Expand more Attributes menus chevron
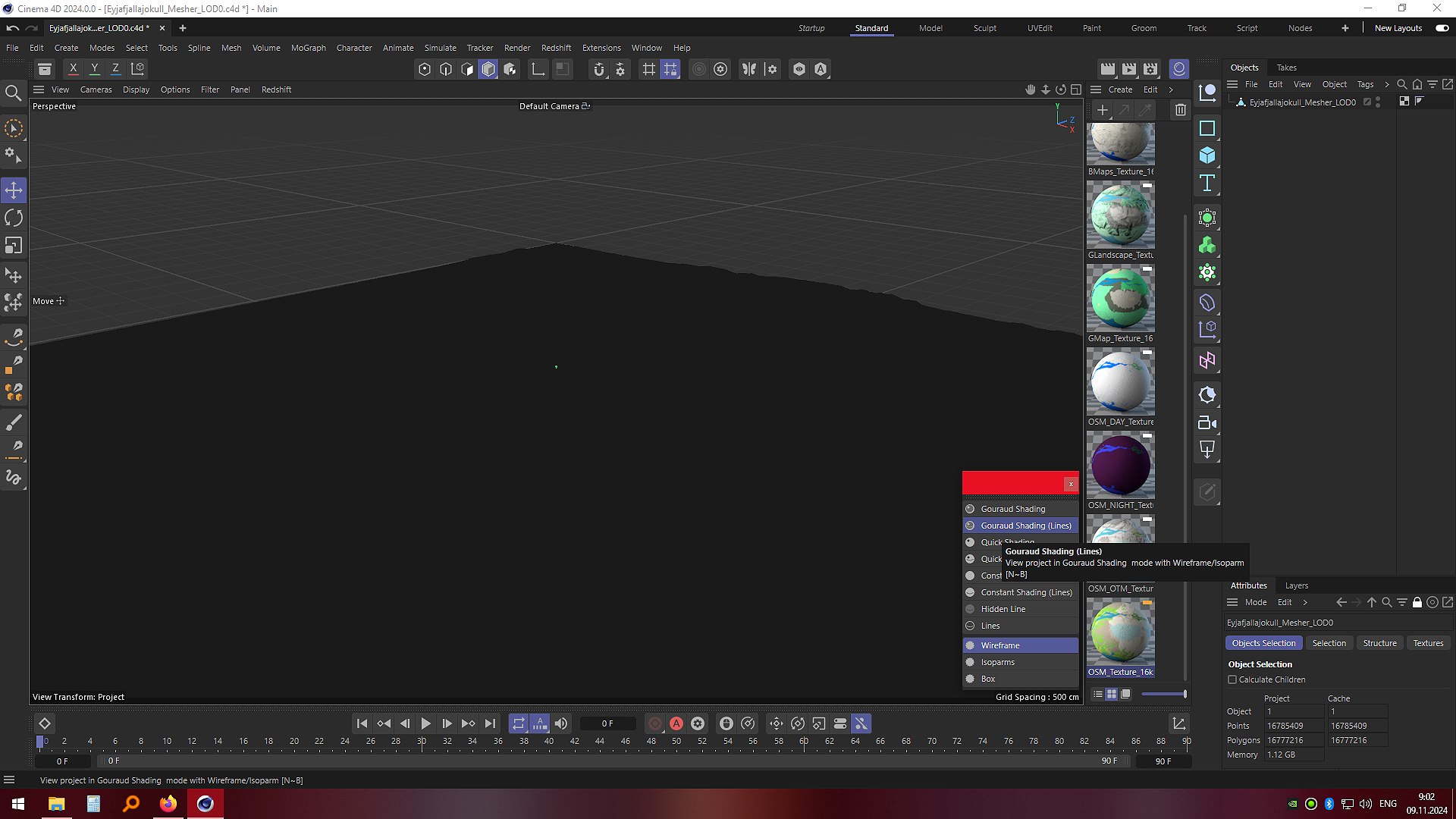1456x819 pixels. coord(1305,602)
